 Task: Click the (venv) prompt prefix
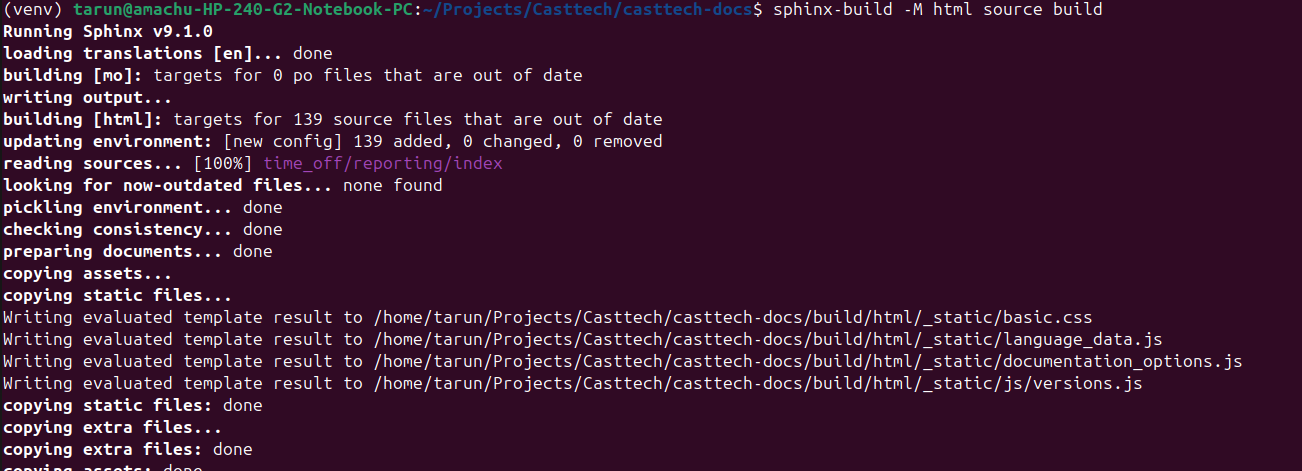click(x=33, y=9)
